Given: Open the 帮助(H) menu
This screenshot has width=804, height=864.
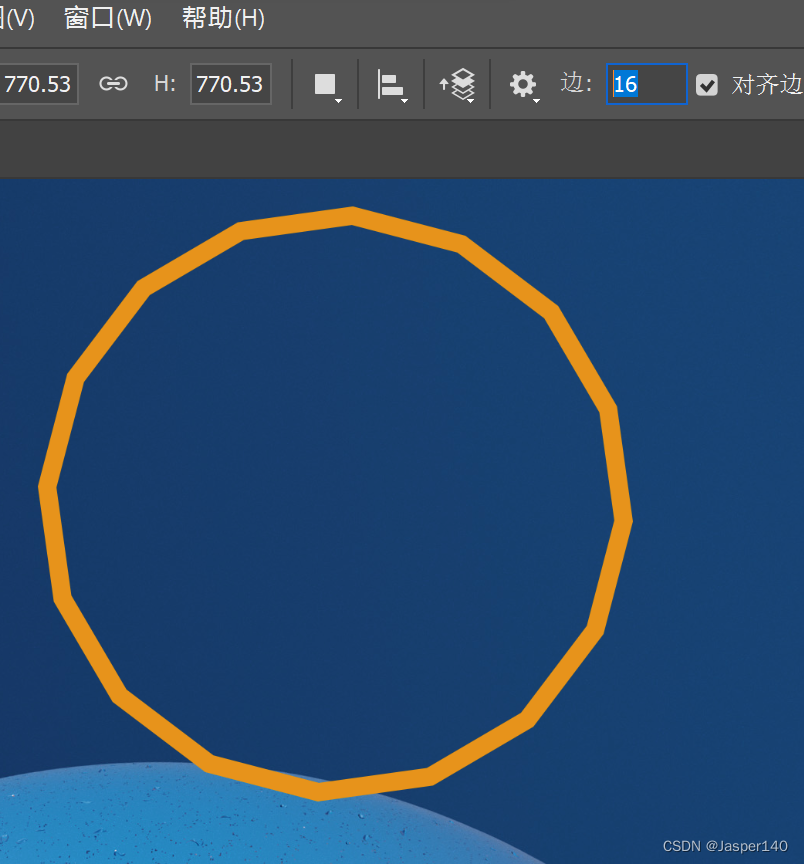Looking at the screenshot, I should [x=223, y=19].
